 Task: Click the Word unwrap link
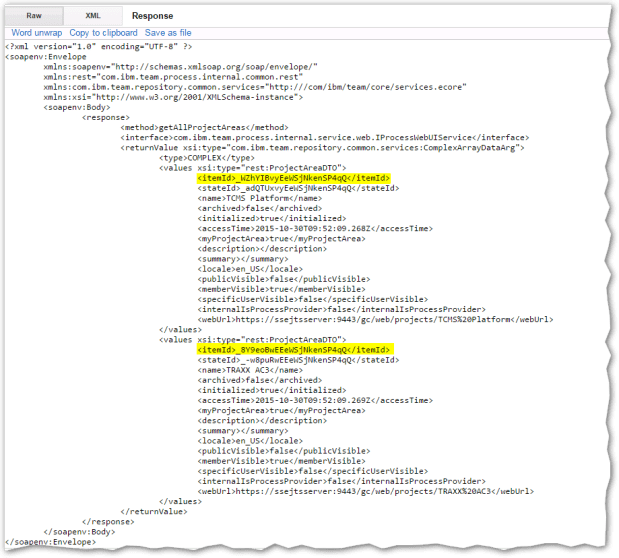pyautogui.click(x=37, y=33)
